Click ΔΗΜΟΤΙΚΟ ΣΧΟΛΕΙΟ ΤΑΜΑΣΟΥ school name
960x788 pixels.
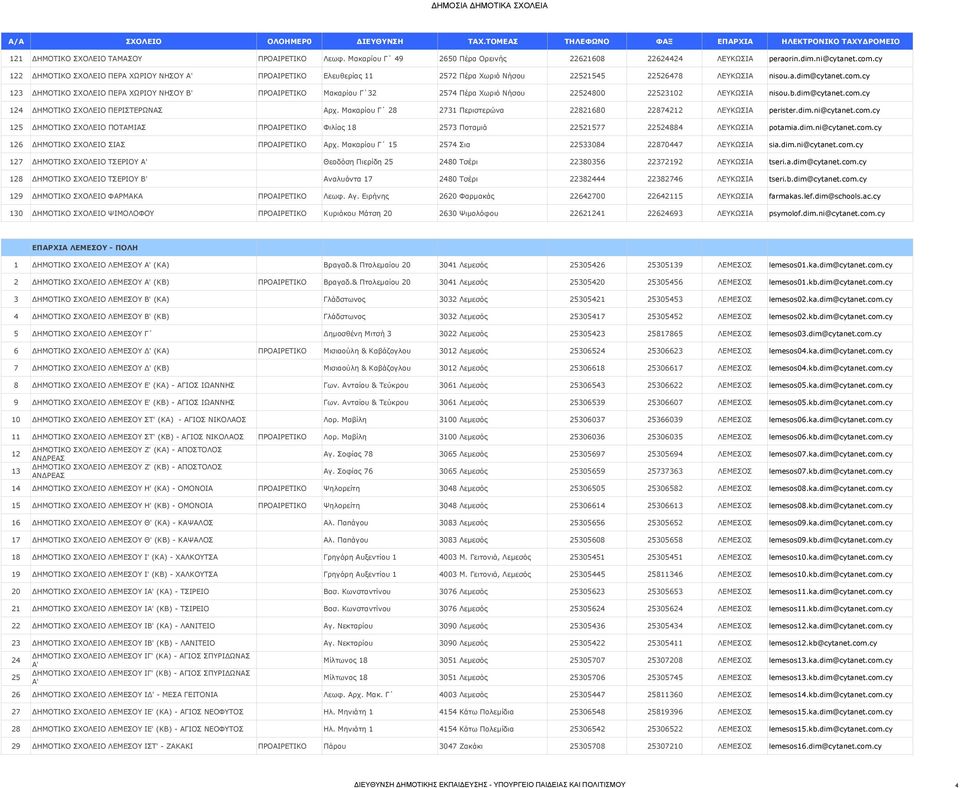[87, 59]
